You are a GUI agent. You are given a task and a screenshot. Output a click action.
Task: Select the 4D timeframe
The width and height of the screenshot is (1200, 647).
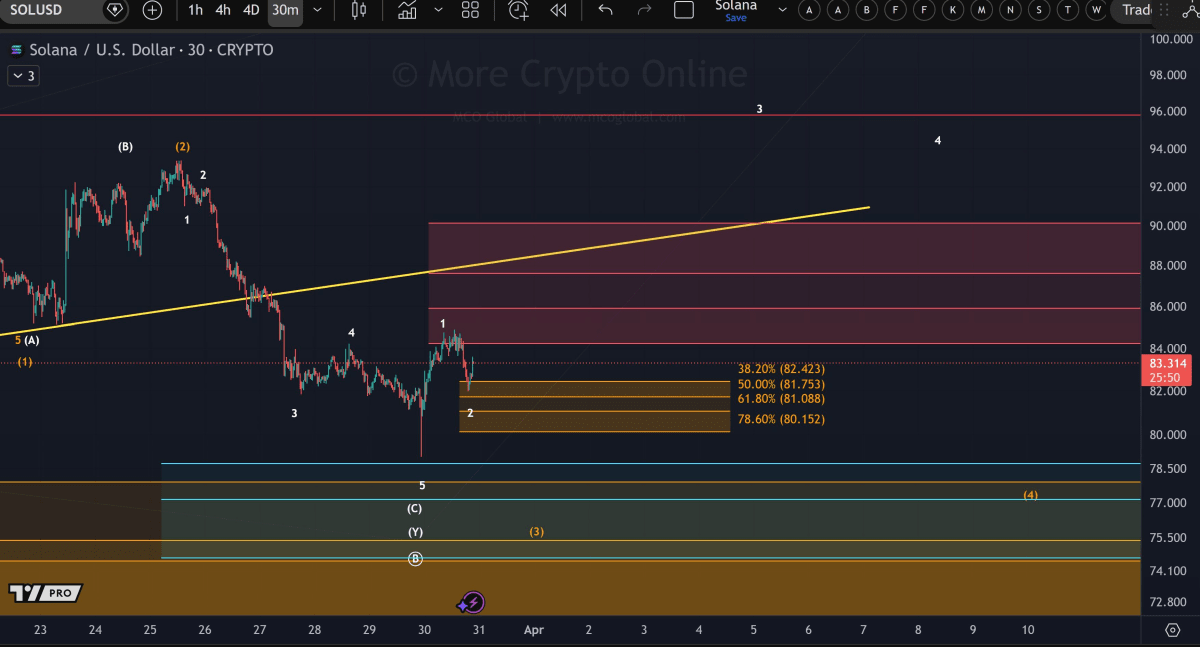click(252, 10)
